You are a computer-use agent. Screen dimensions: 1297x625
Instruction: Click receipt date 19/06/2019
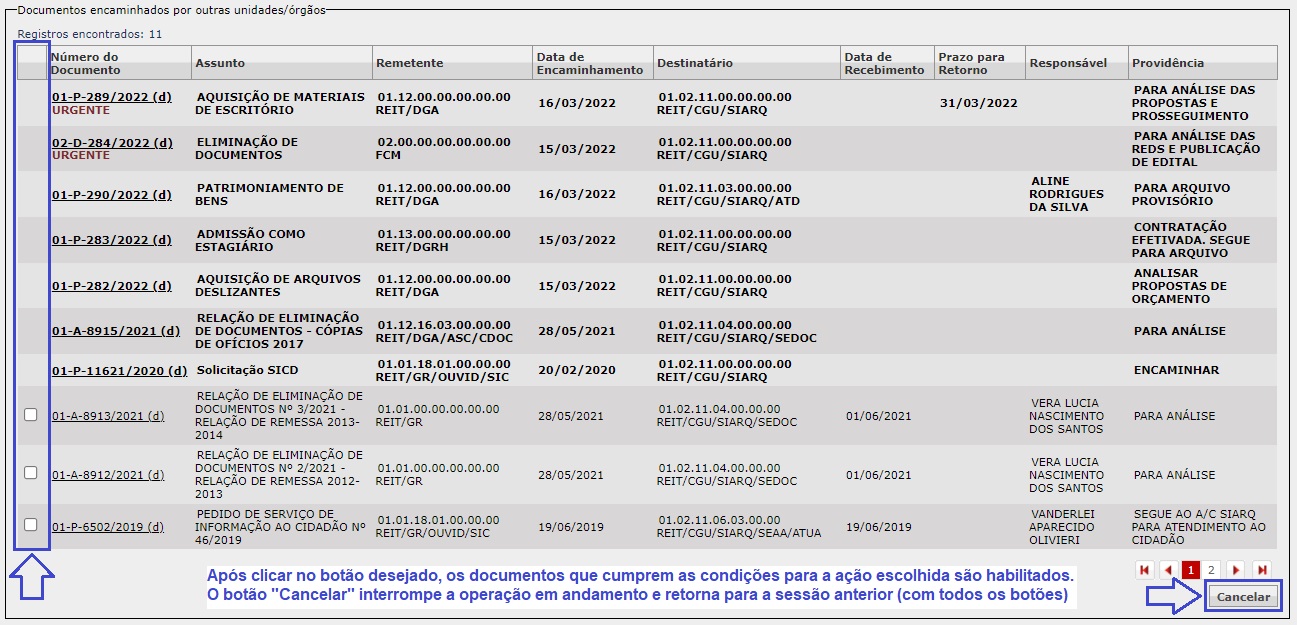(x=879, y=527)
